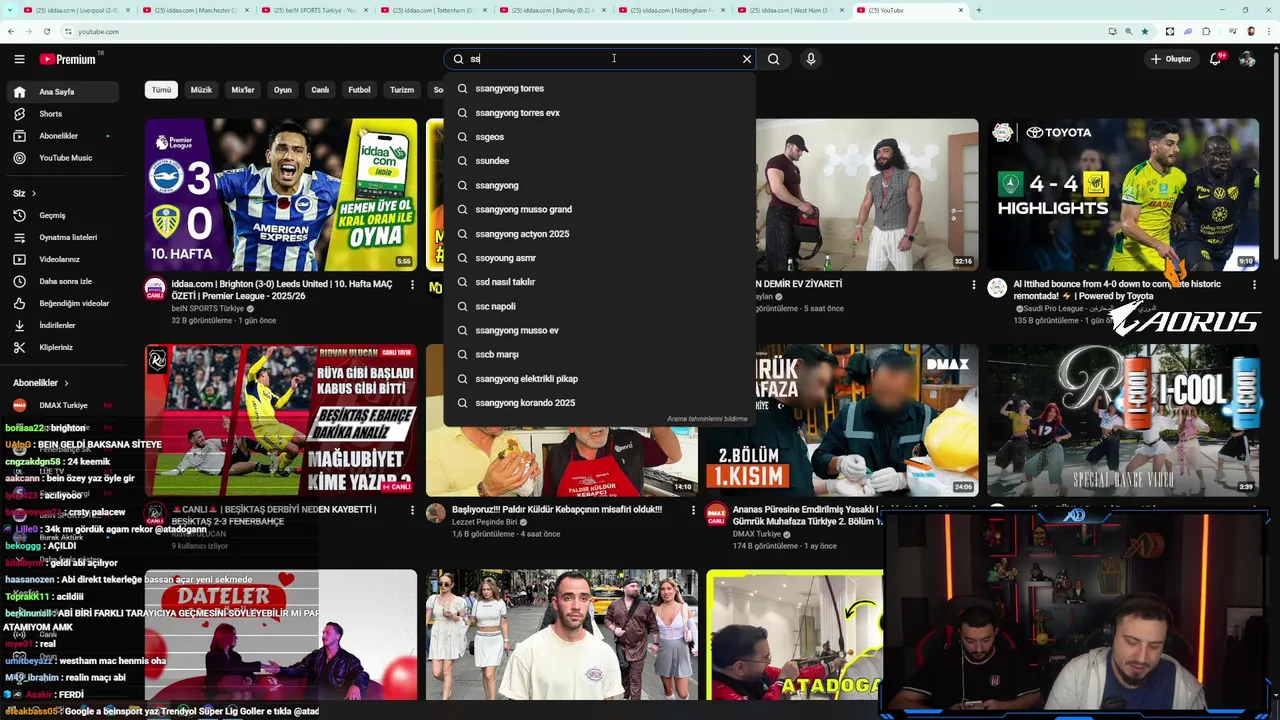Open Oynatma listeleri playlists
The image size is (1280, 720).
(x=62, y=237)
